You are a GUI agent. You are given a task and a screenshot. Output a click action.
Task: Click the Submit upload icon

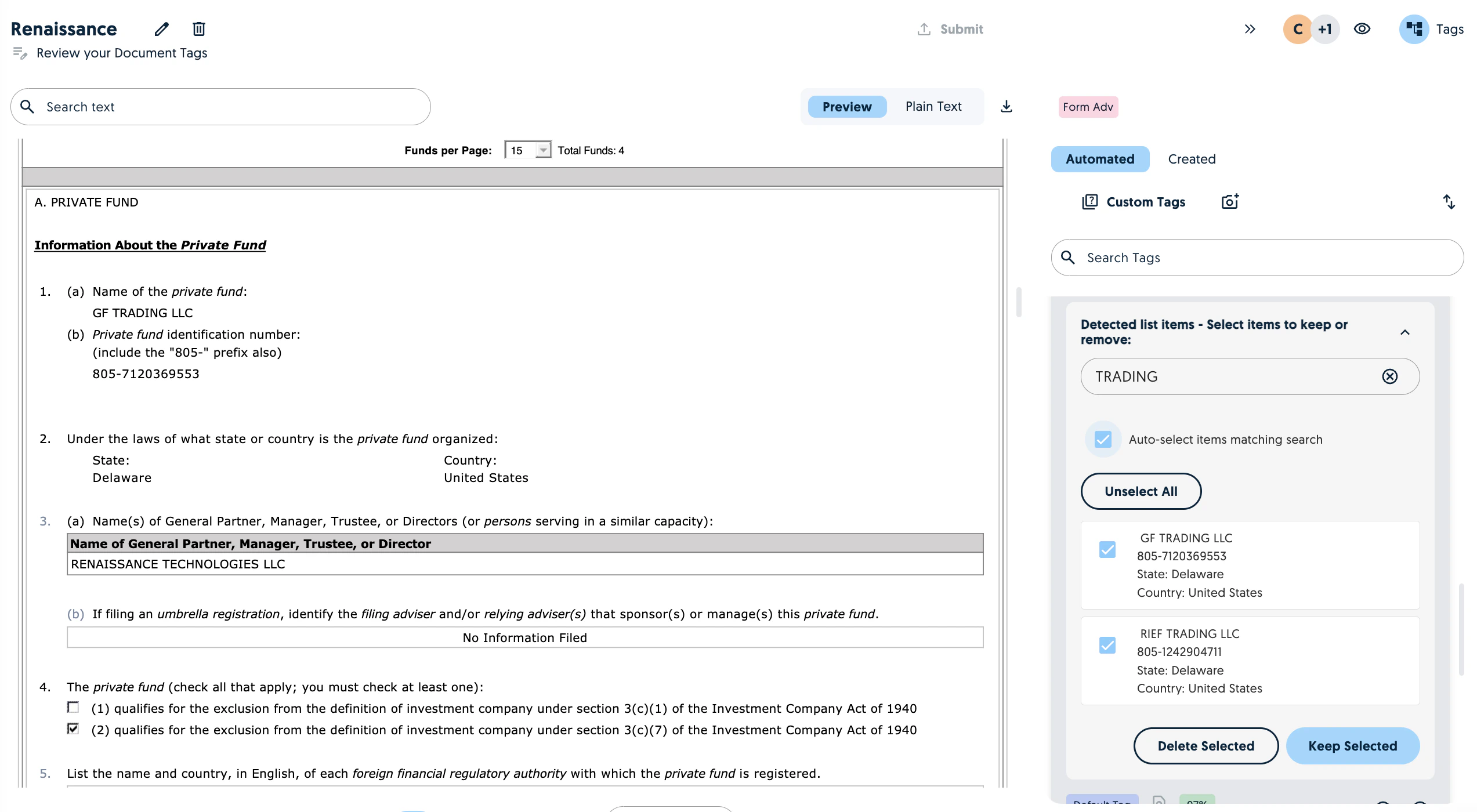pyautogui.click(x=924, y=29)
